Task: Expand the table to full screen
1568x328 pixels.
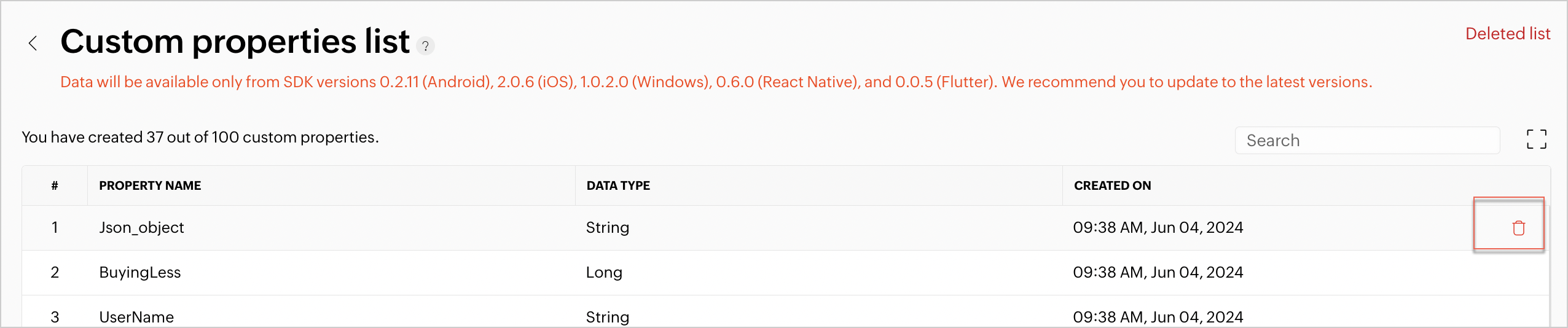Action: (1536, 139)
